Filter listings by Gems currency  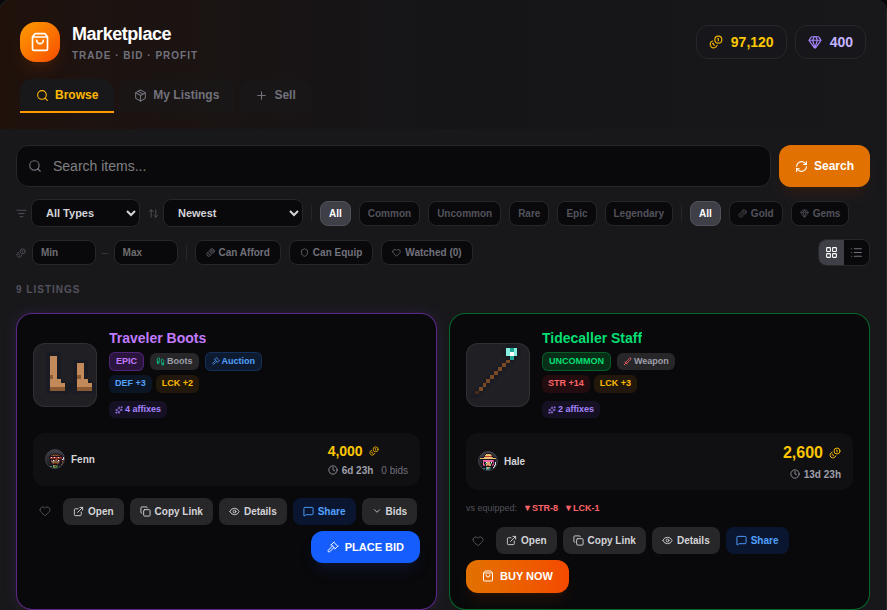point(820,213)
